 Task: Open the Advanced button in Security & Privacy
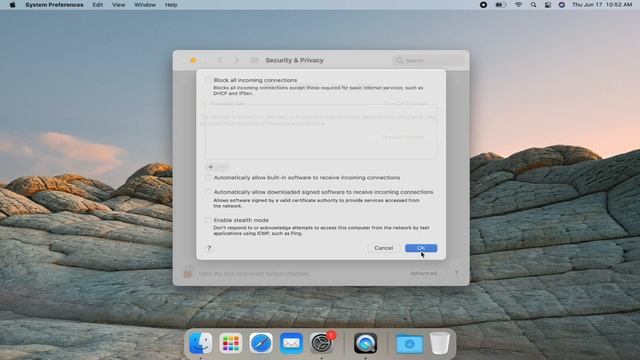coord(425,273)
